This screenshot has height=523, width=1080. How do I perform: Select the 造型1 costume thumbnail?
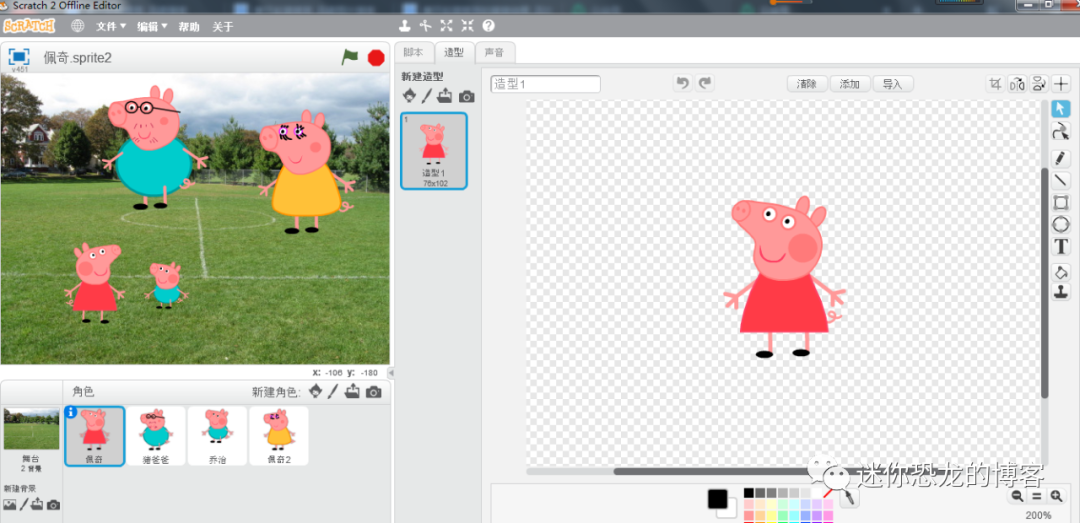[x=434, y=150]
